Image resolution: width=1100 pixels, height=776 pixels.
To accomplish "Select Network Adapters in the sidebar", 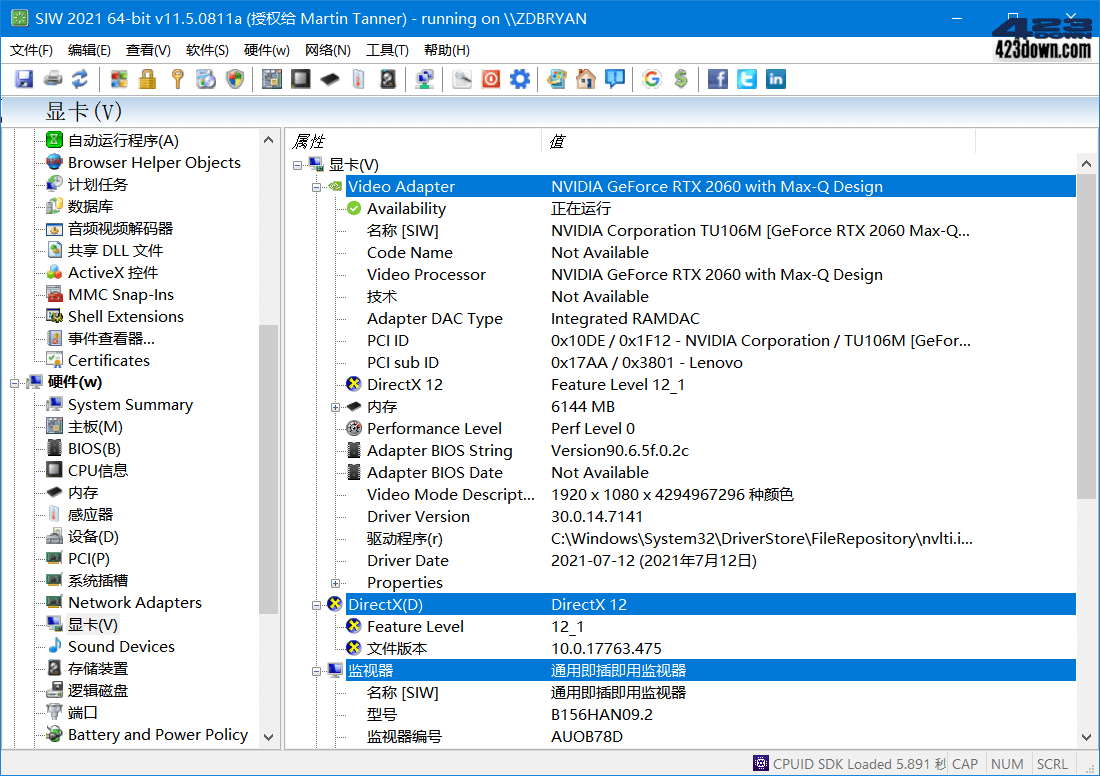I will point(135,602).
